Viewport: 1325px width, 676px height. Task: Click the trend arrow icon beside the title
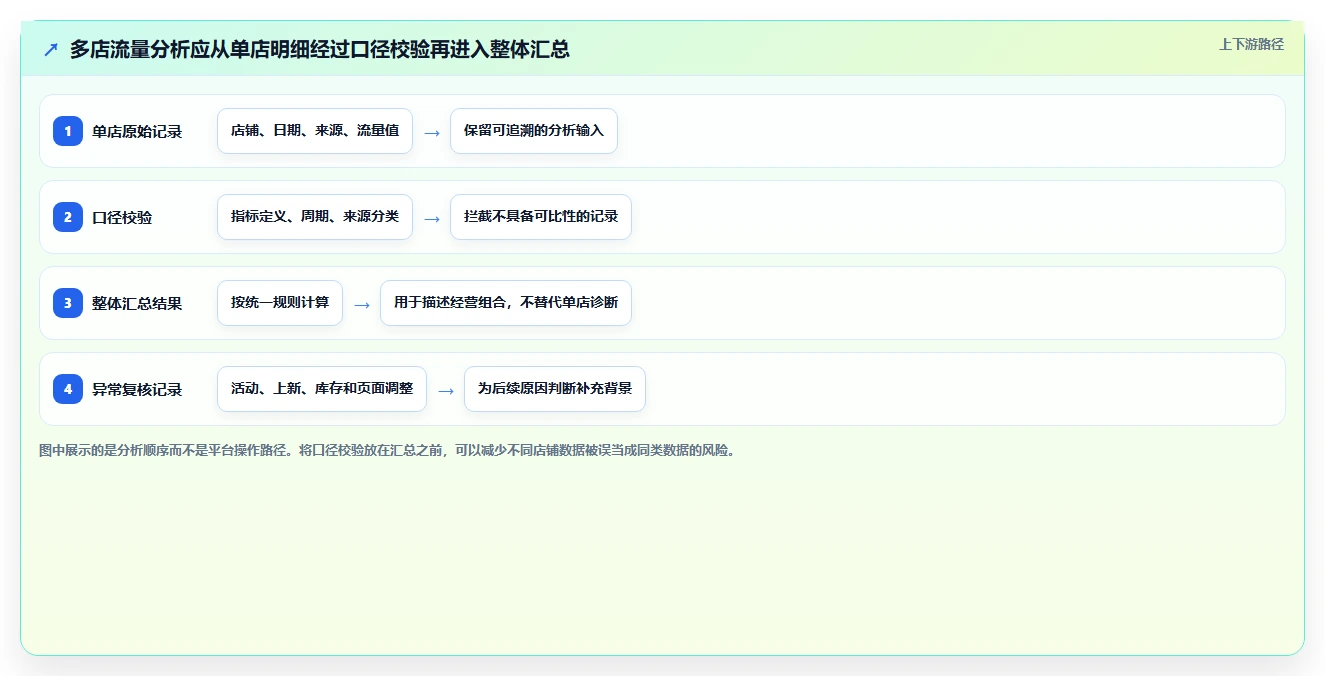[51, 49]
